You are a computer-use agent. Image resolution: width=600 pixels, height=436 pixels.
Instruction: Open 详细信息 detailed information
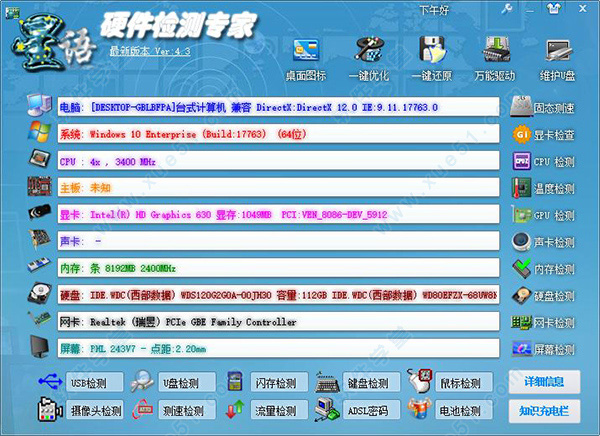click(x=544, y=381)
